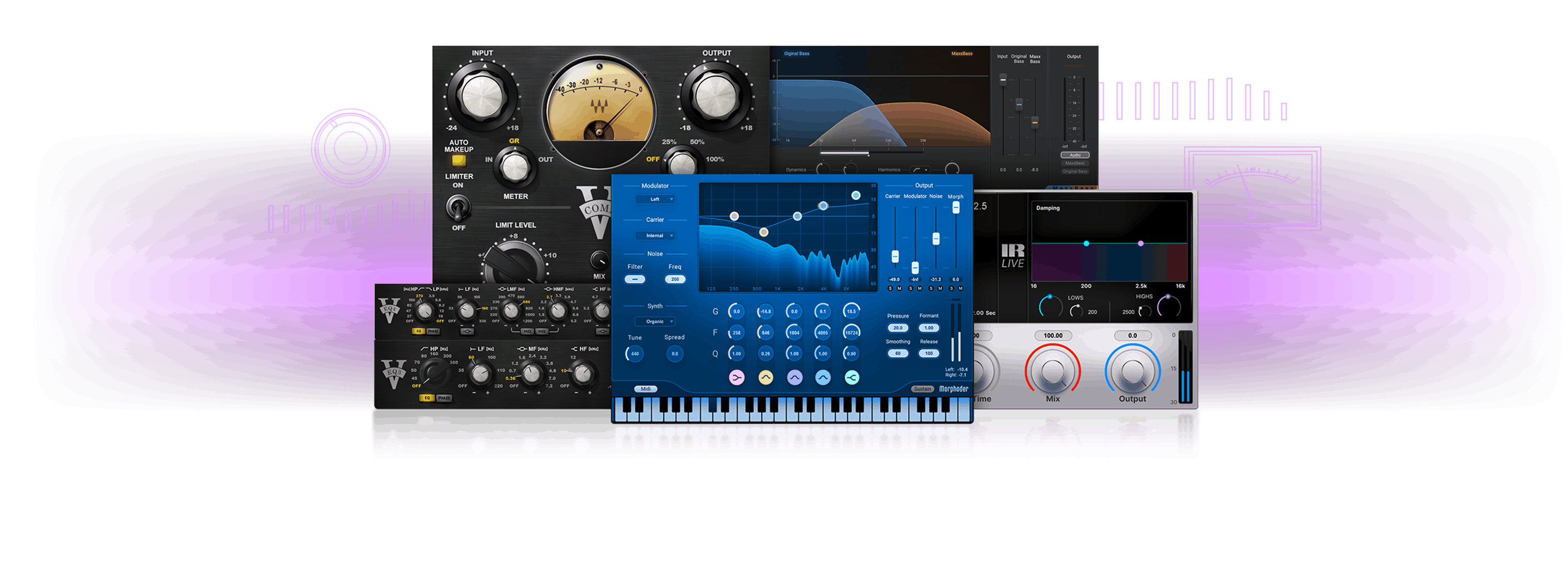Image resolution: width=1568 pixels, height=565 pixels.
Task: Click the Auto Makeup button on V-Comp
Action: click(x=459, y=161)
